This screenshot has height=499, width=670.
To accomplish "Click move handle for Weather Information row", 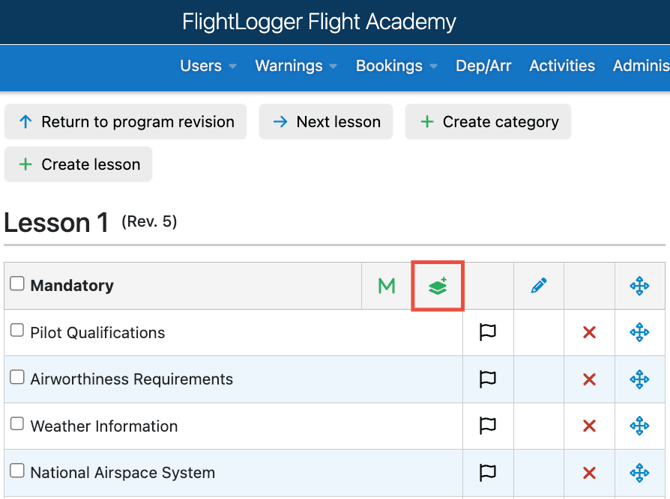I will pyautogui.click(x=640, y=426).
